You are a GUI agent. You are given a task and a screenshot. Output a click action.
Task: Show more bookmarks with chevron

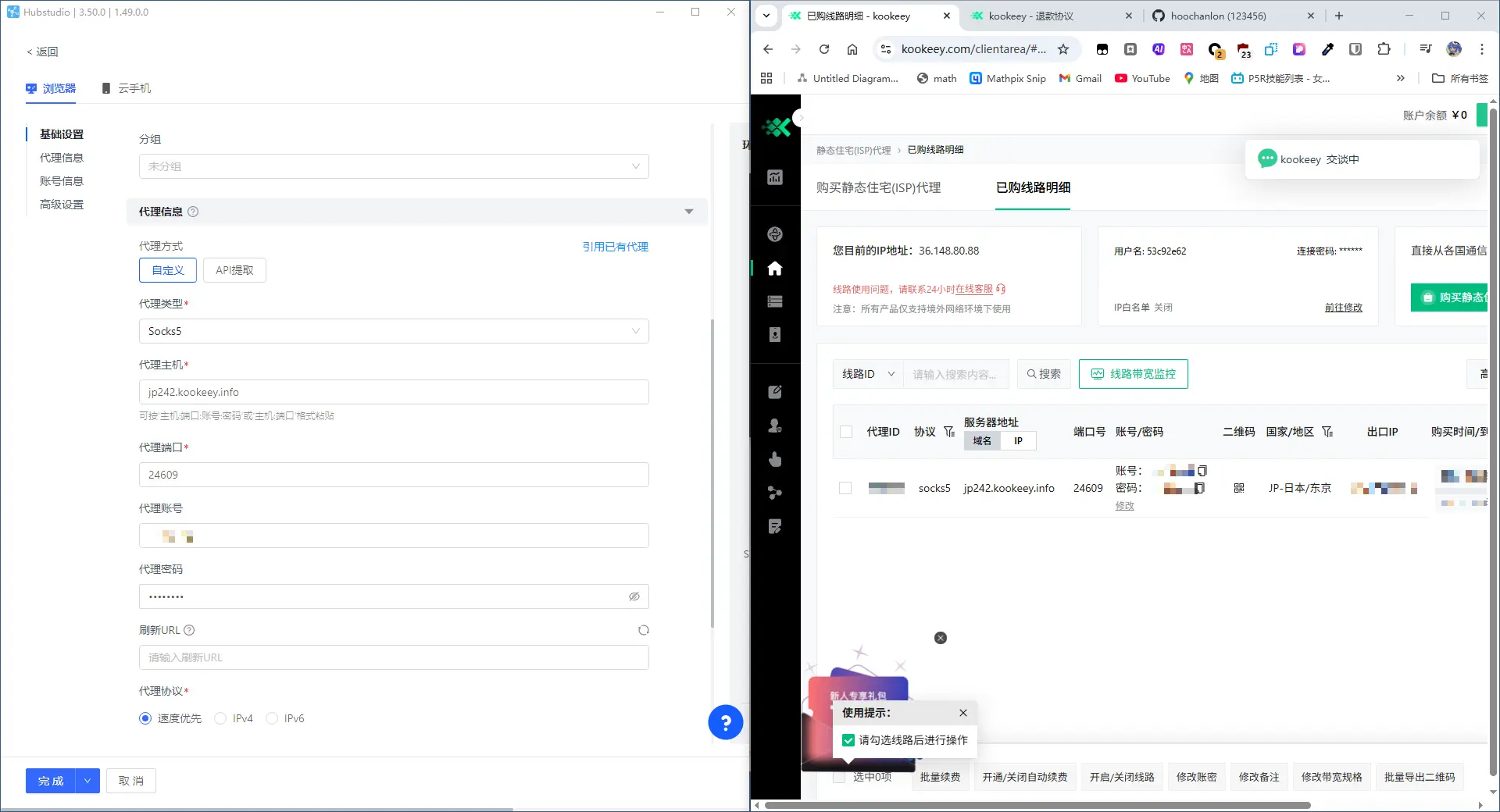(x=1401, y=78)
